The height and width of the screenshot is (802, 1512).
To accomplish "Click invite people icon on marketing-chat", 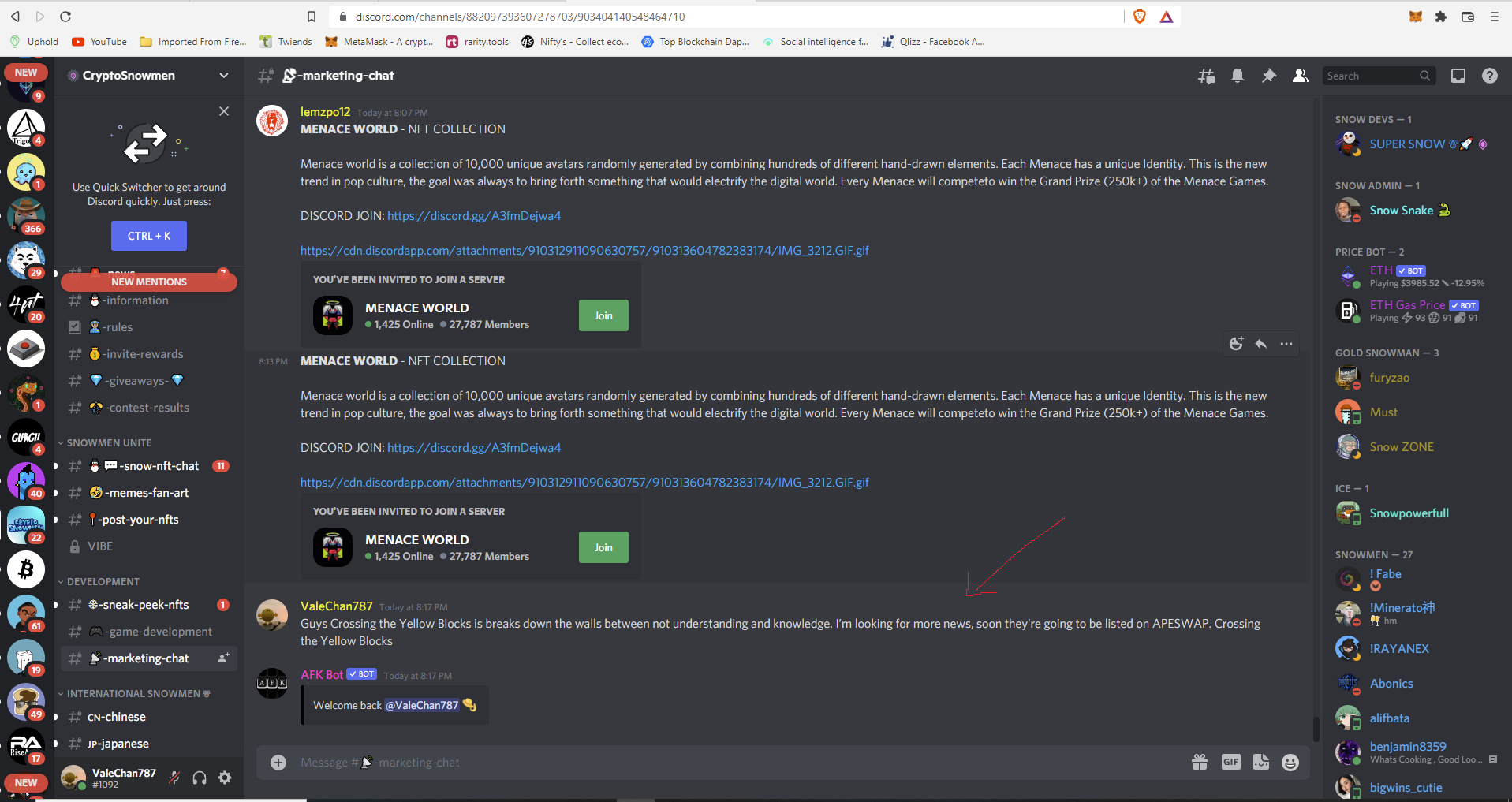I will pyautogui.click(x=223, y=658).
